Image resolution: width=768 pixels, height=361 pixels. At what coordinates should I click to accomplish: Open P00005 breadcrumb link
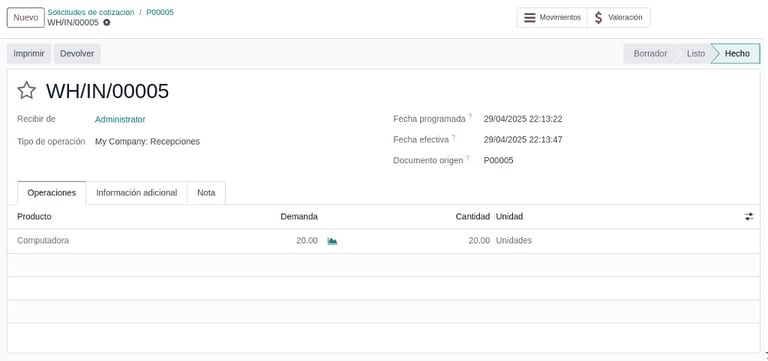(160, 12)
